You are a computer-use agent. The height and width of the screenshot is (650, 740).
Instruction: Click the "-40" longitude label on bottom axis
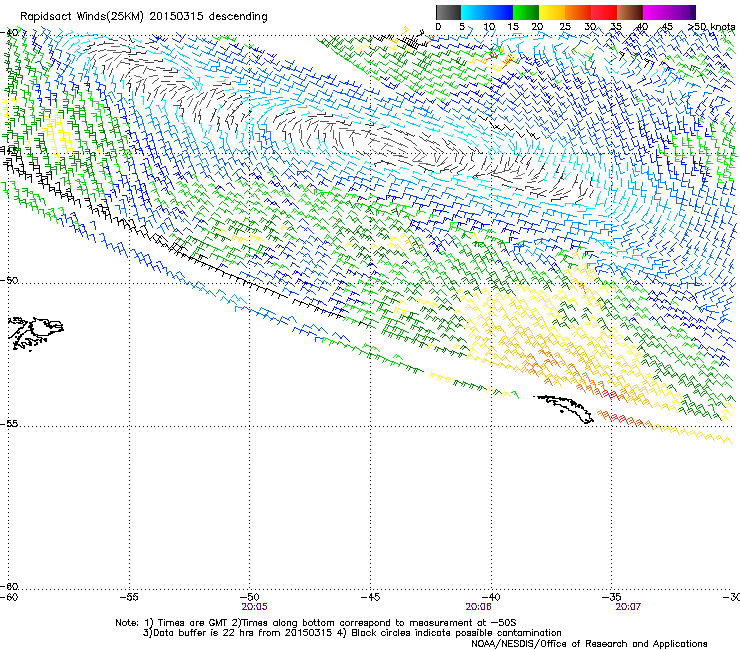491,597
